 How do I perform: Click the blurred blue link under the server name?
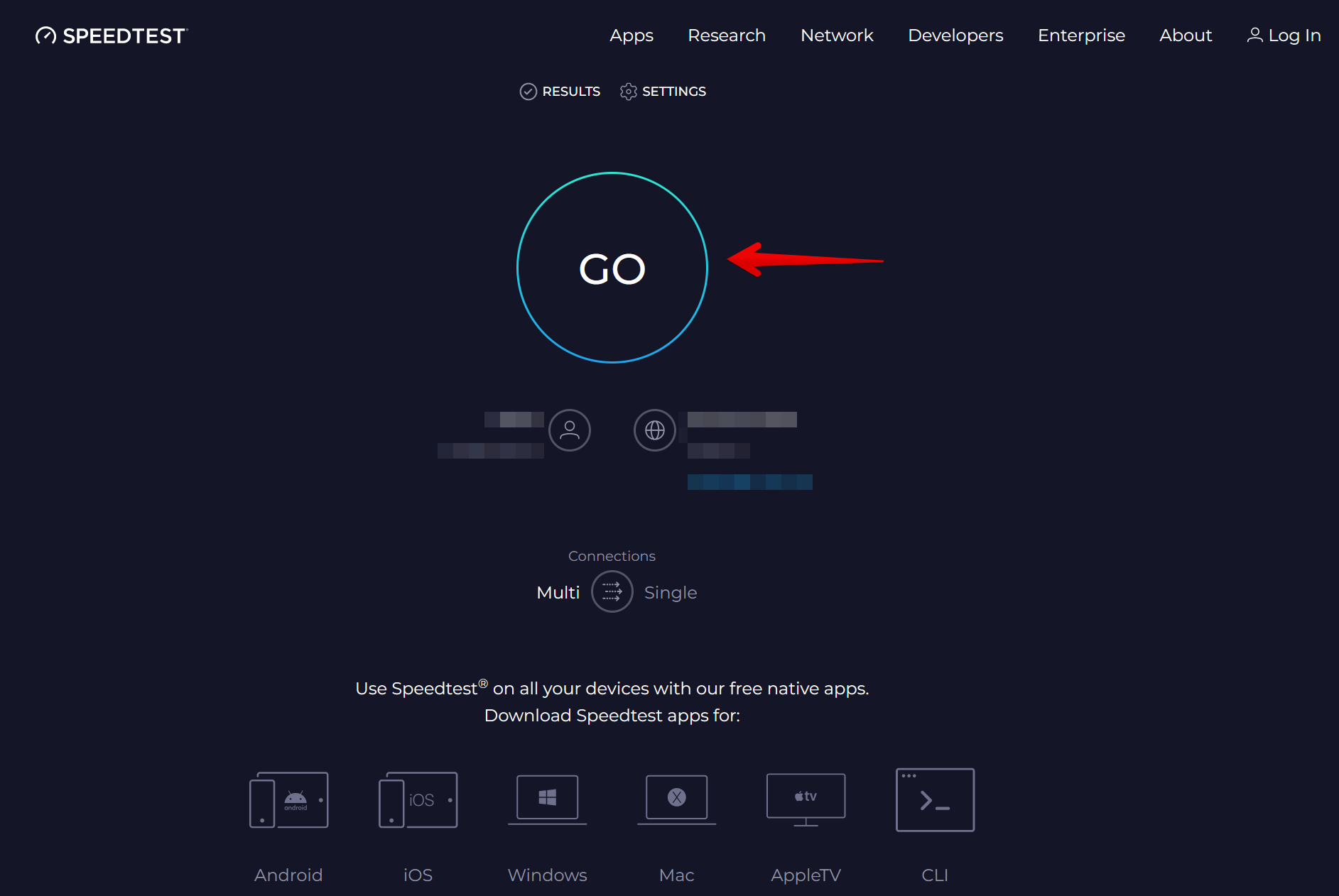(x=749, y=482)
